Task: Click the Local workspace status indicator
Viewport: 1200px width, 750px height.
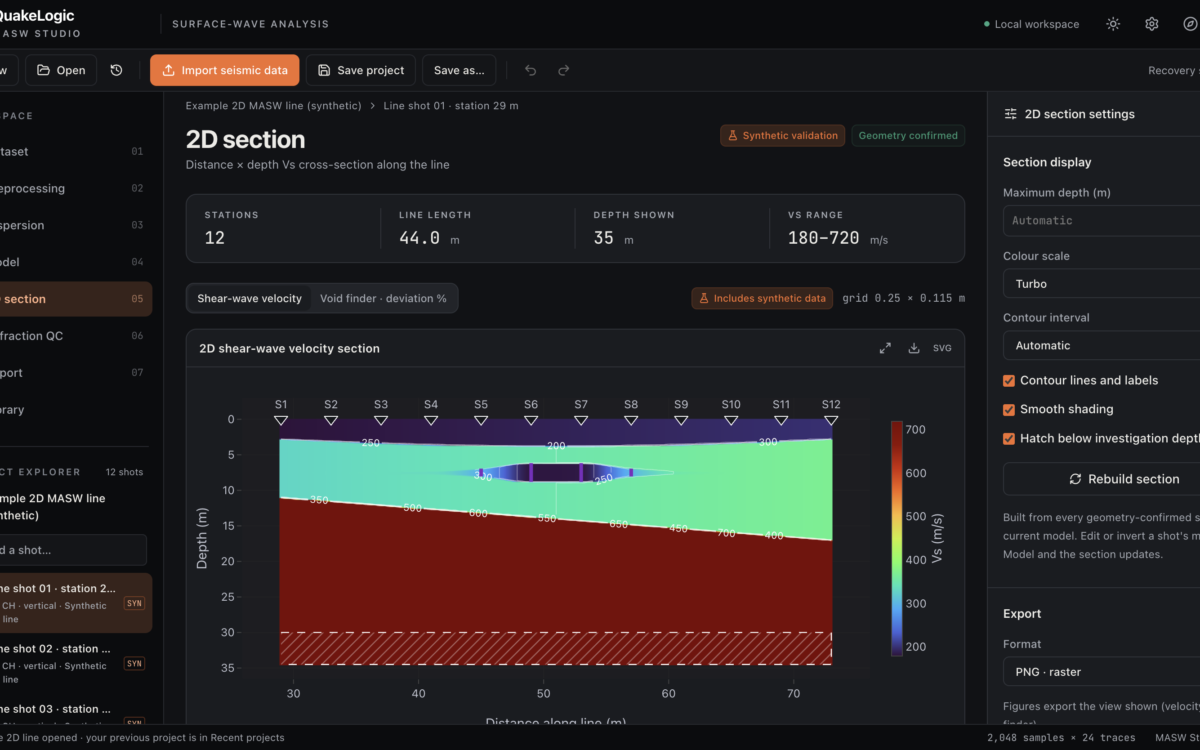Action: [1031, 24]
